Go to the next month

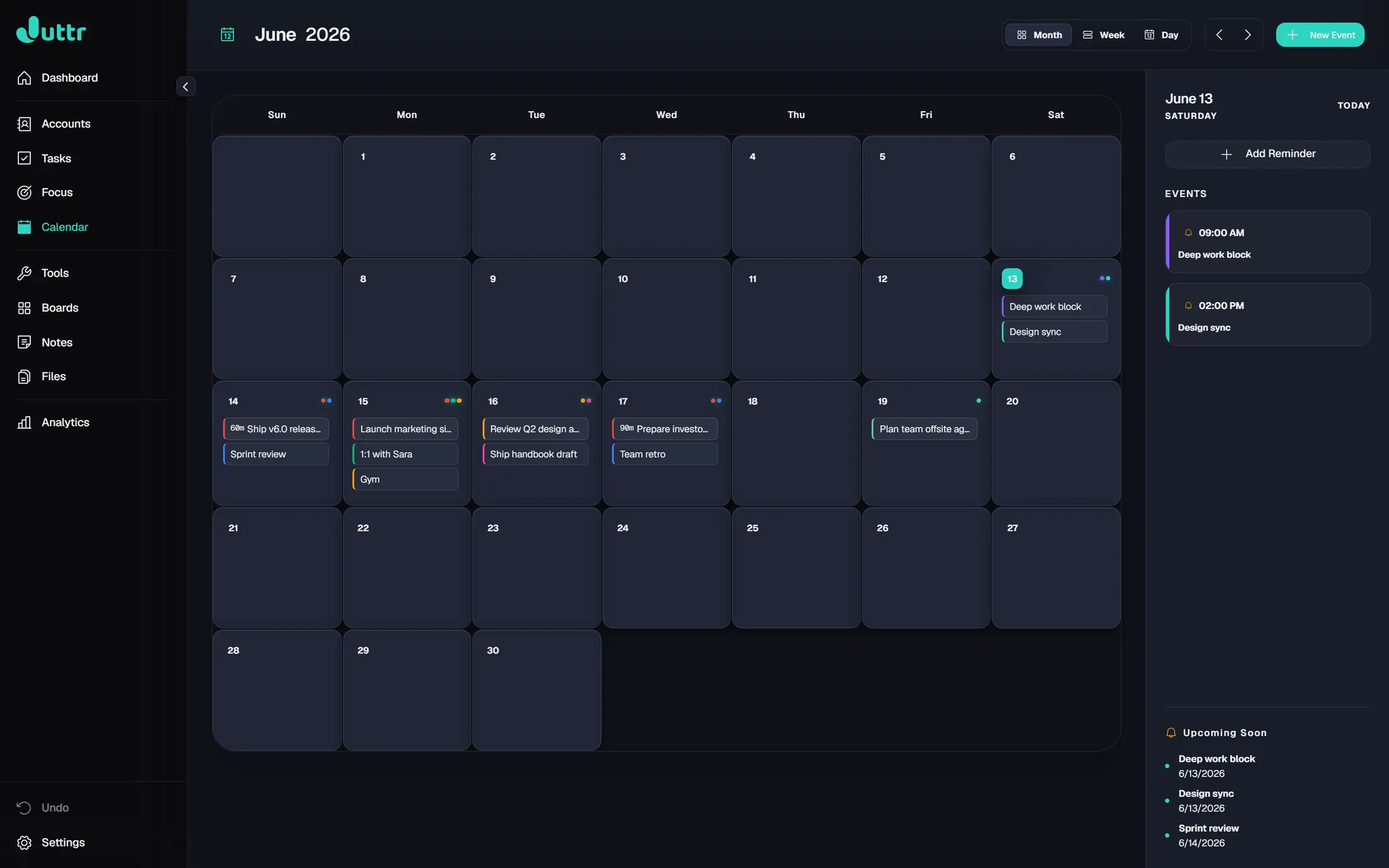[1248, 35]
